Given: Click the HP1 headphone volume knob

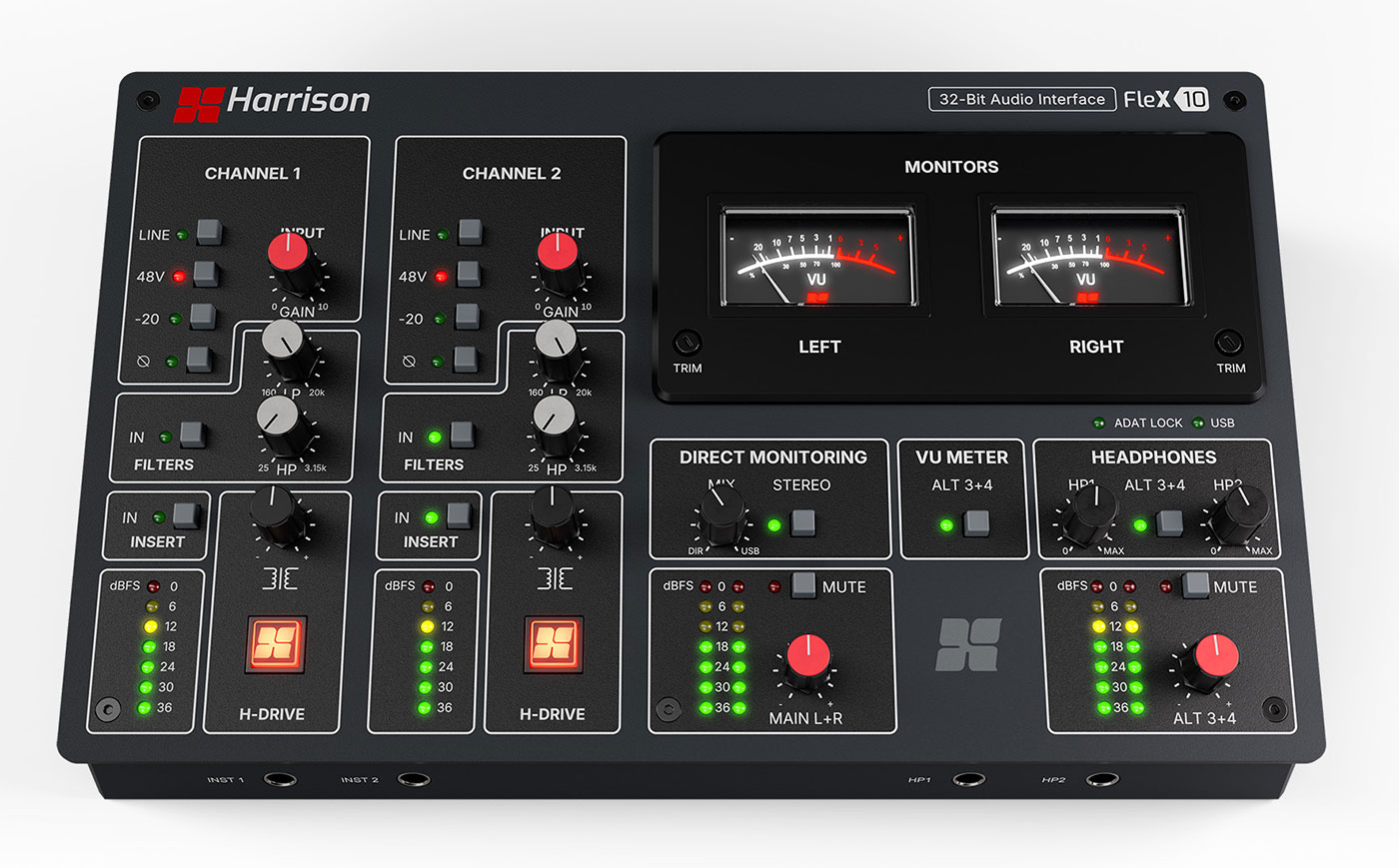Looking at the screenshot, I should pos(1088,514).
